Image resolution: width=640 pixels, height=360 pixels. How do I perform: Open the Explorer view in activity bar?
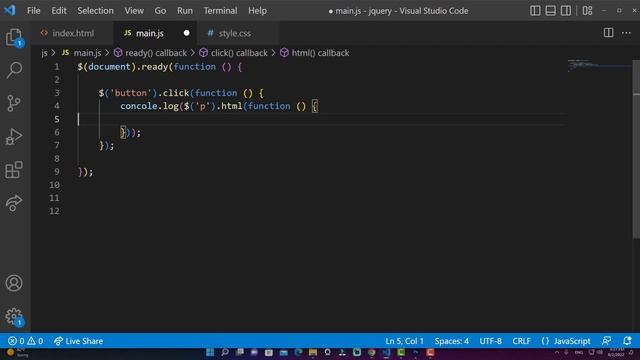pyautogui.click(x=14, y=37)
